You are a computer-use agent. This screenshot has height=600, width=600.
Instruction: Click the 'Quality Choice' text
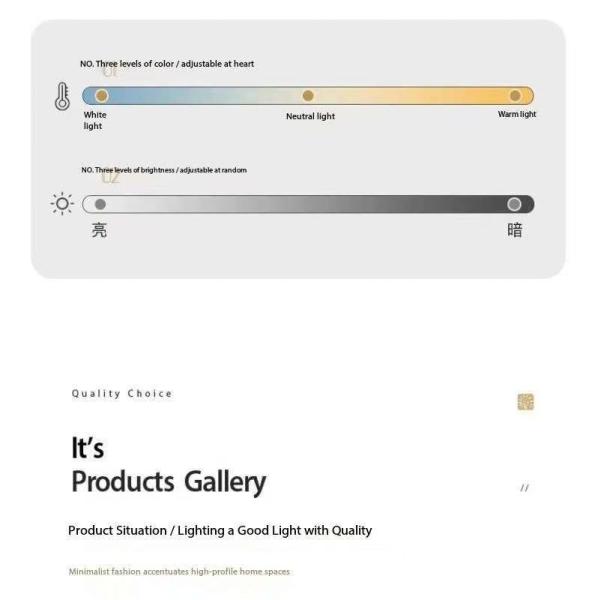122,393
